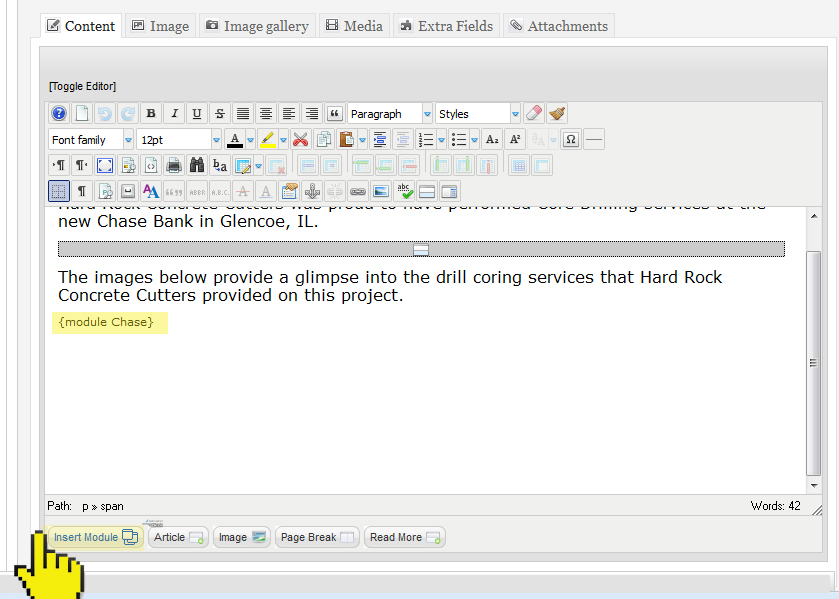This screenshot has height=599, width=839.
Task: Click the Insert Link chain icon
Action: point(358,191)
